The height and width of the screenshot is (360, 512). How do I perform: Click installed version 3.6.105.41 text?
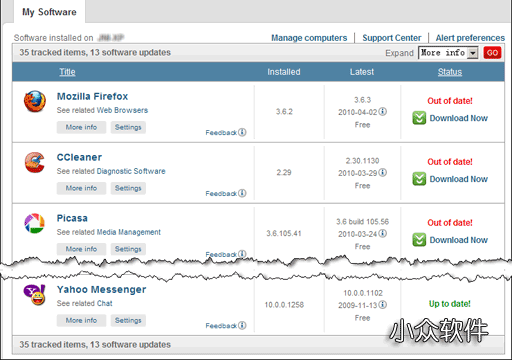click(284, 233)
